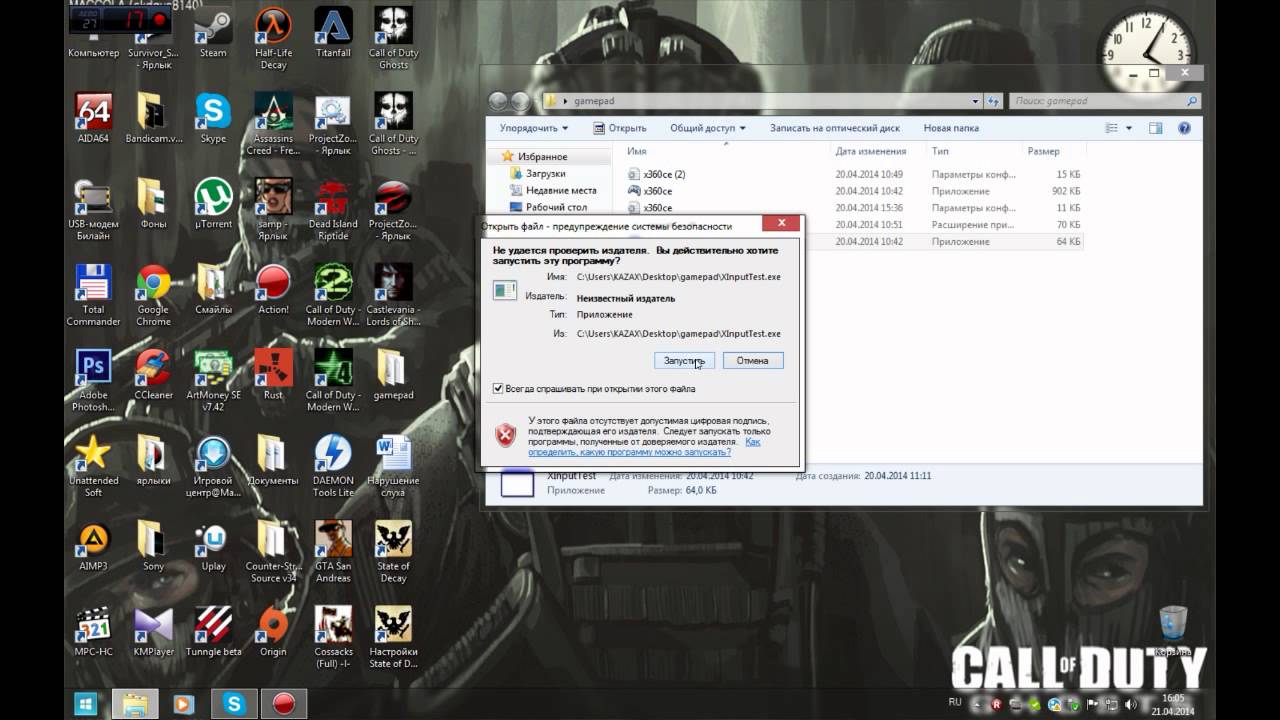Select the AIDA64 desktop icon
The height and width of the screenshot is (720, 1280).
click(x=93, y=118)
